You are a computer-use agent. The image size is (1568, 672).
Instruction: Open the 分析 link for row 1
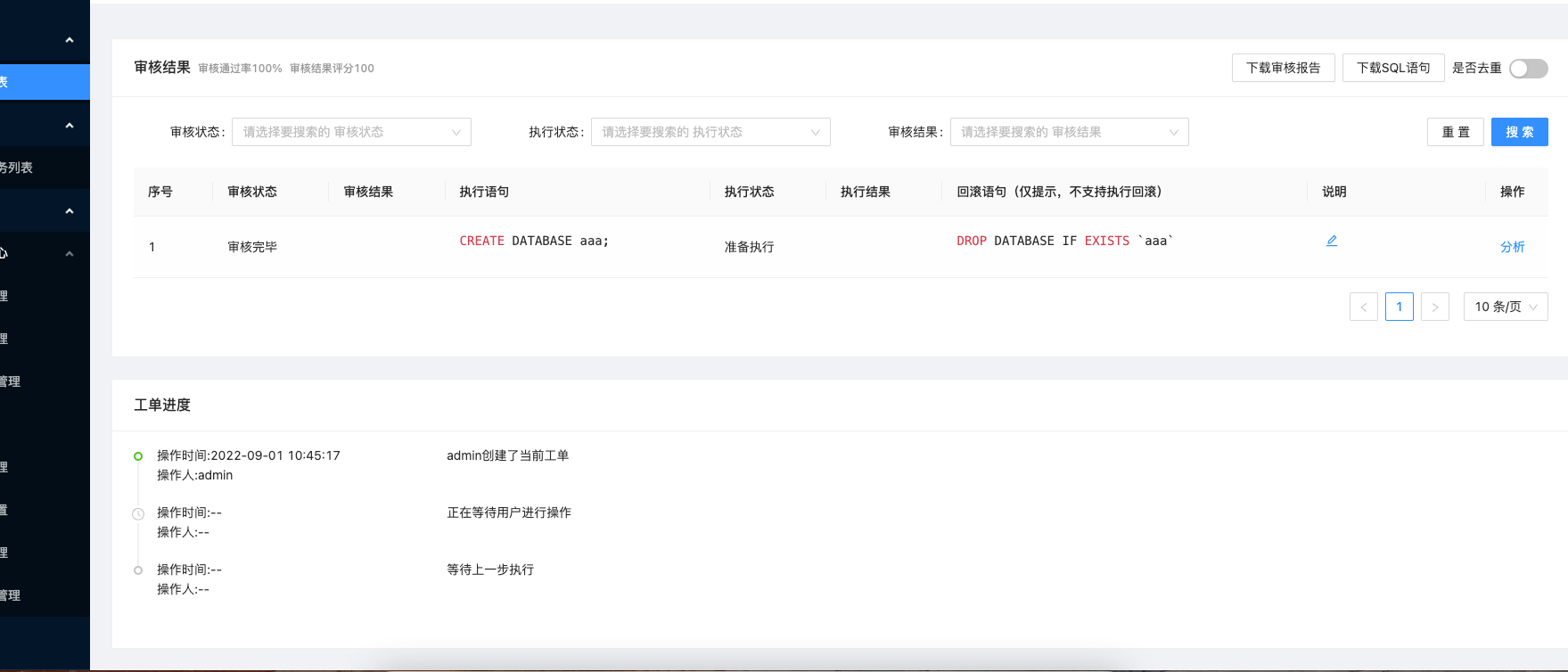(1513, 247)
